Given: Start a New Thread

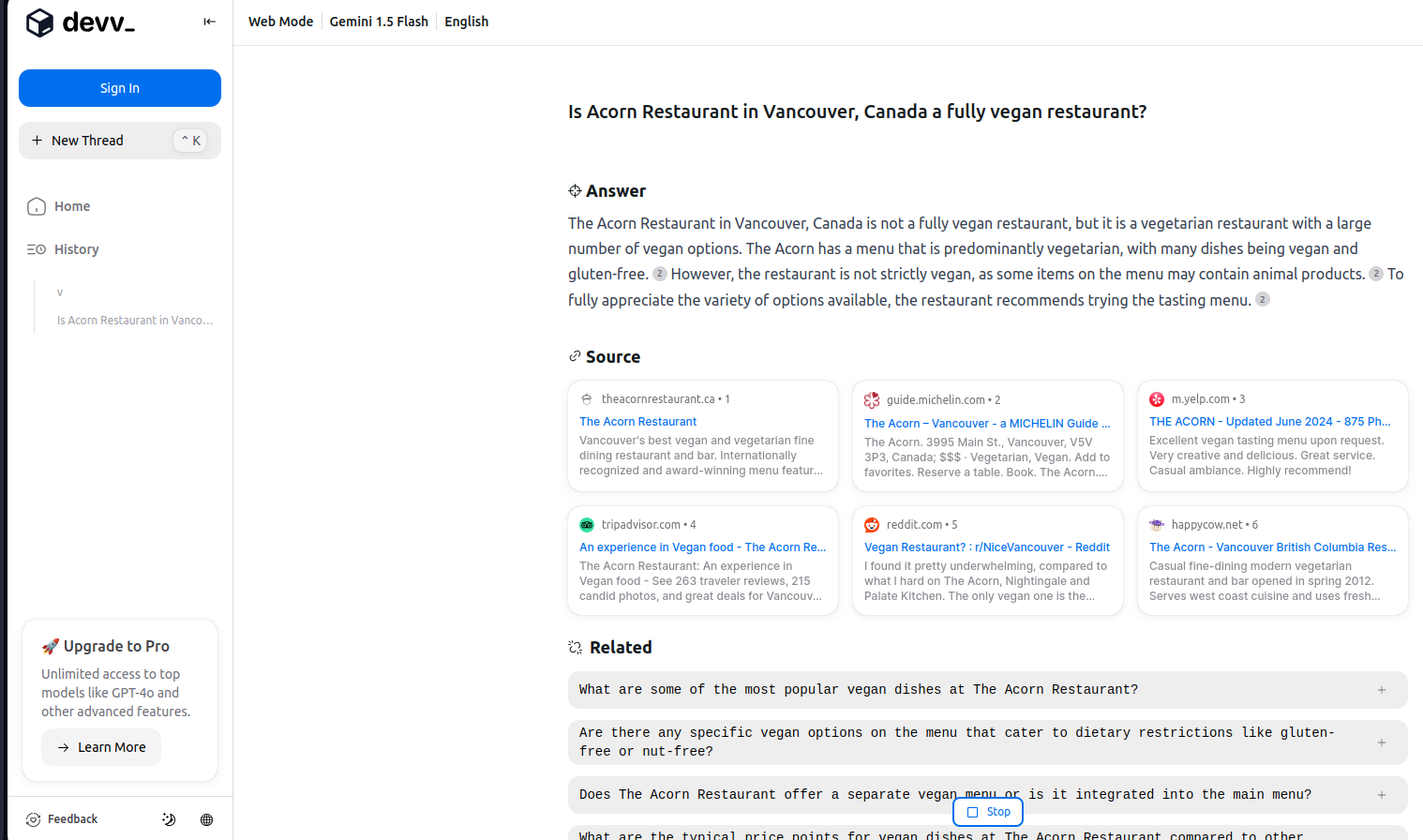Looking at the screenshot, I should coord(120,141).
